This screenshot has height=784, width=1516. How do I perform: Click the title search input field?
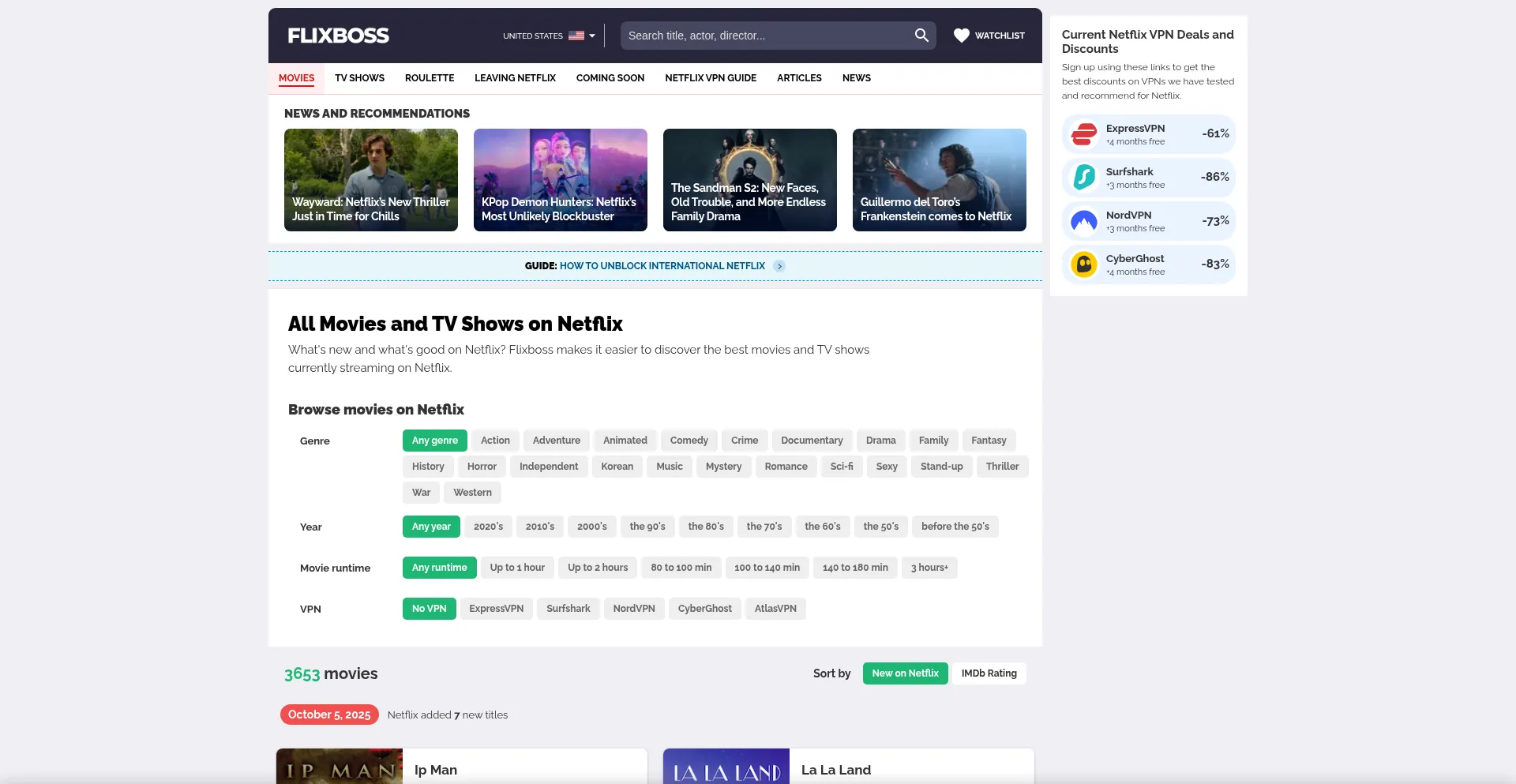point(766,36)
